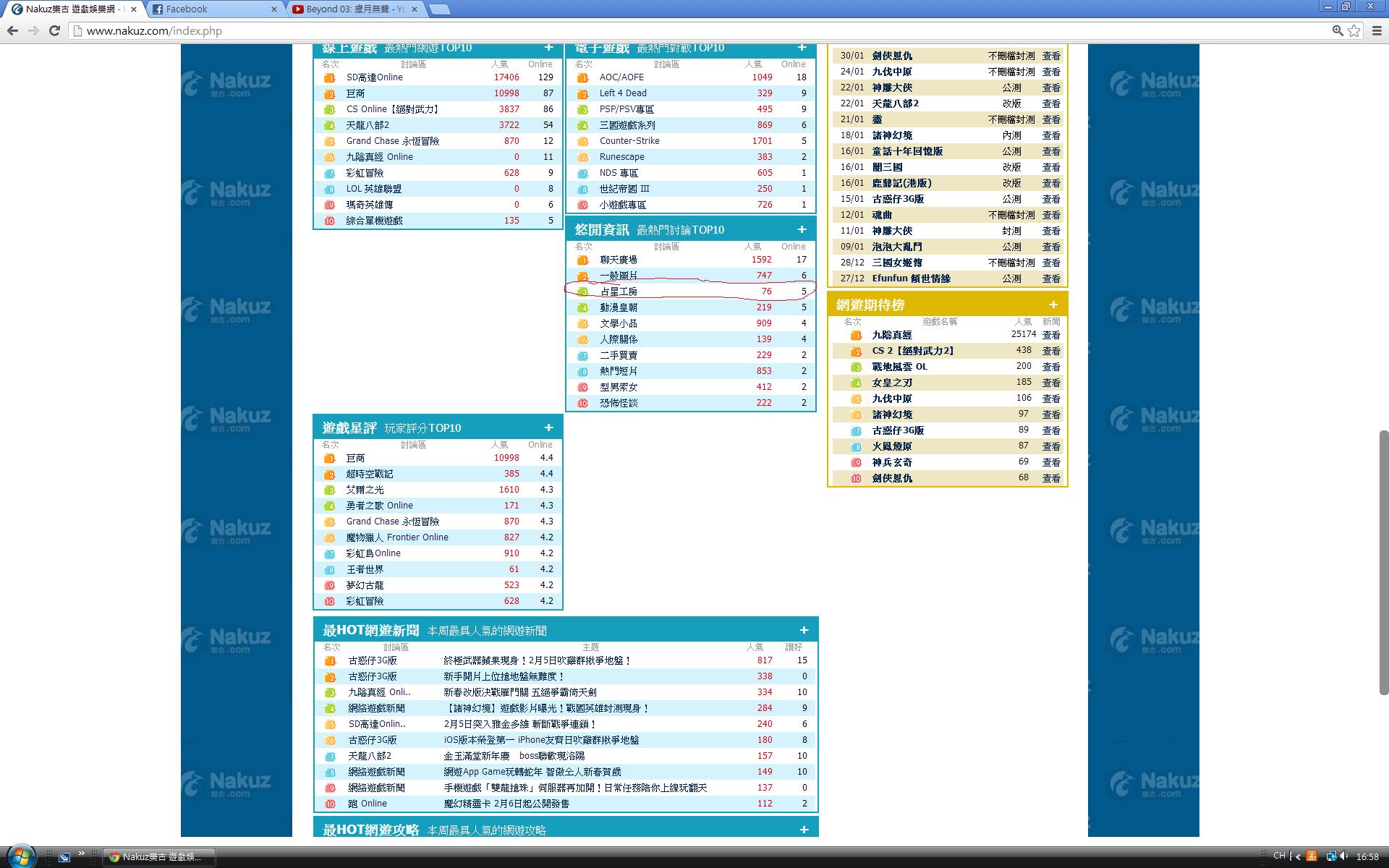Screen dimensions: 1389x868
Task: Open the 動漫皇朝 forum link
Action: click(x=619, y=307)
